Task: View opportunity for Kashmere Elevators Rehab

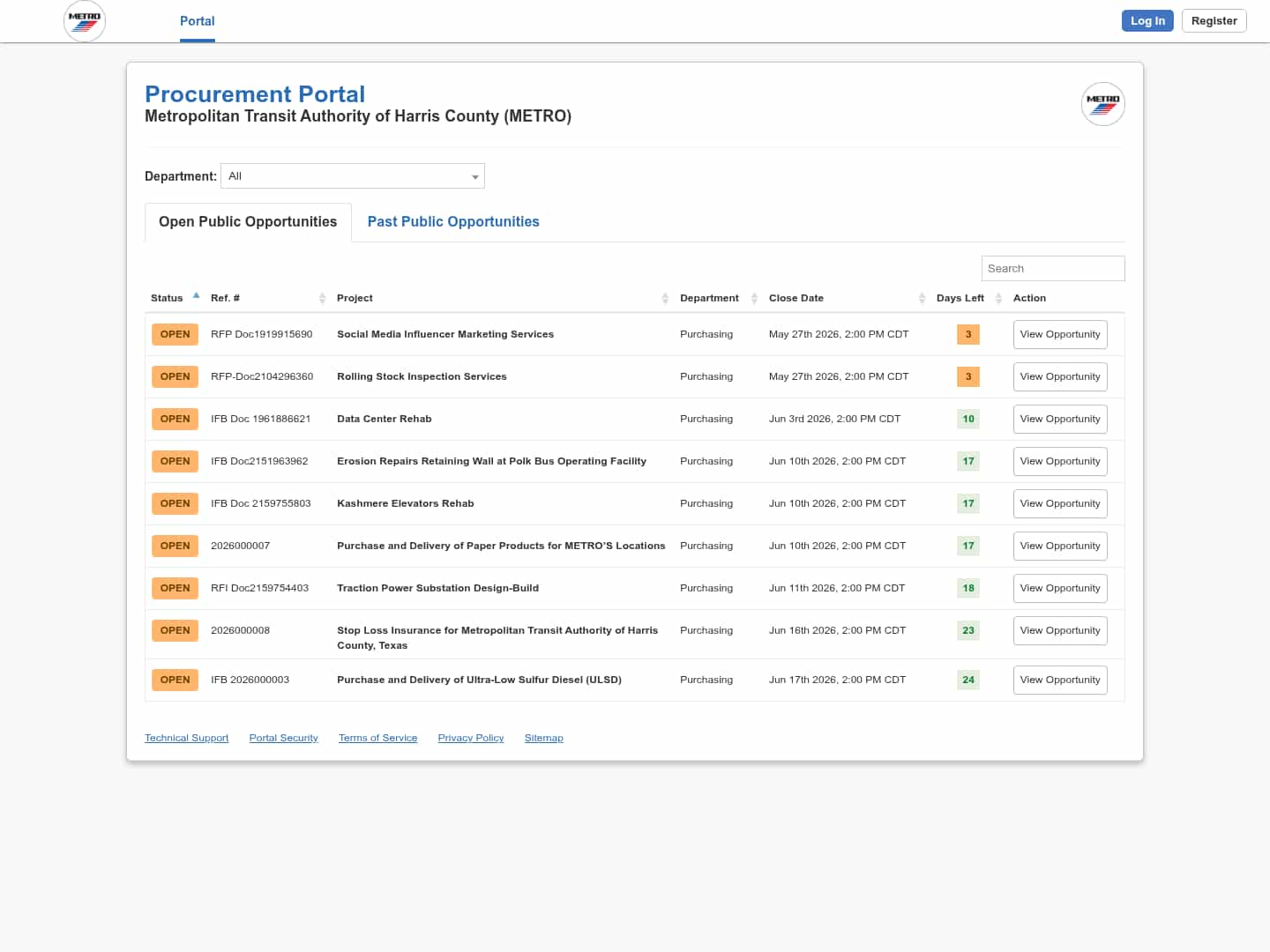Action: tap(1060, 504)
